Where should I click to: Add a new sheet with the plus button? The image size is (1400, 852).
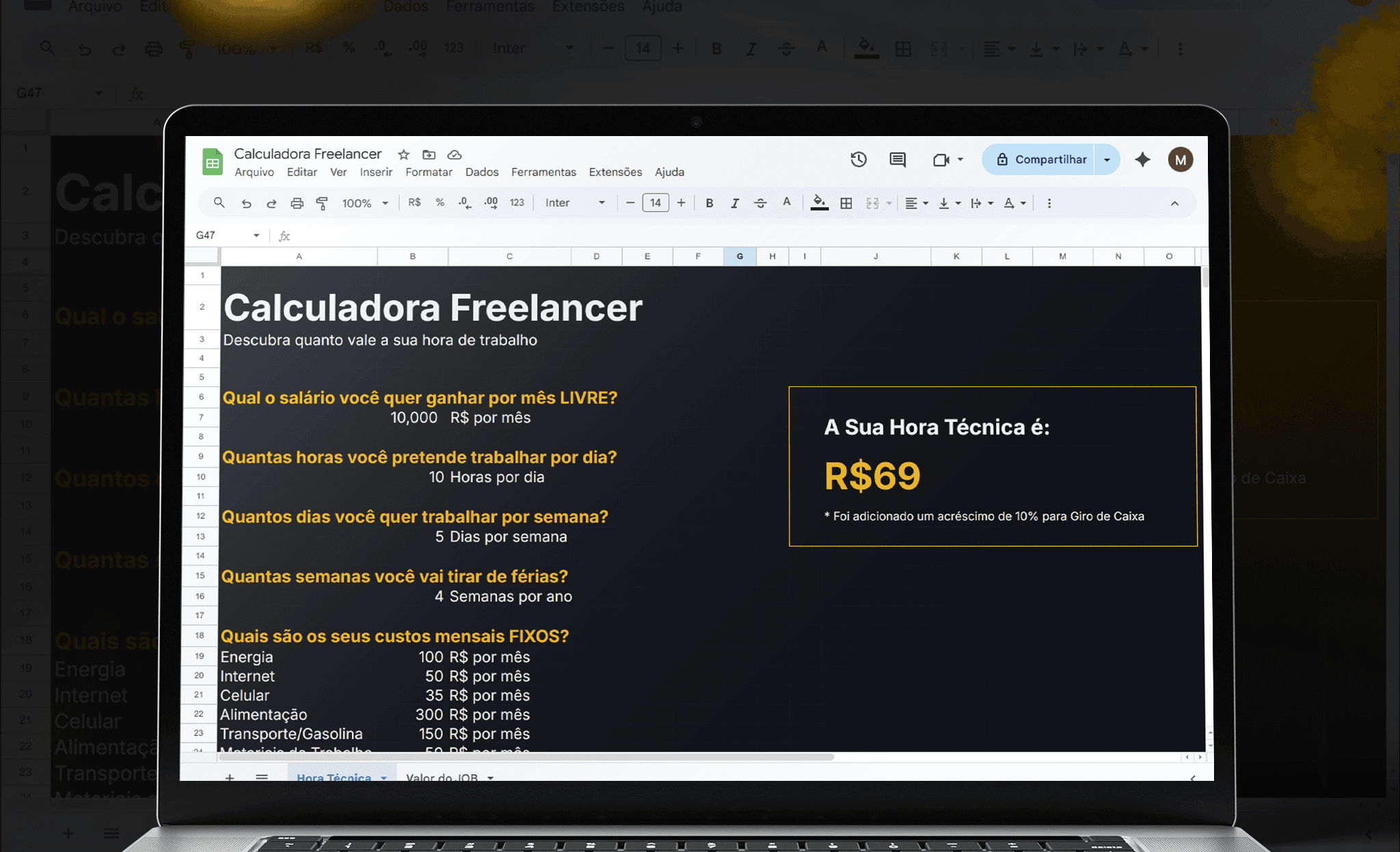(230, 777)
